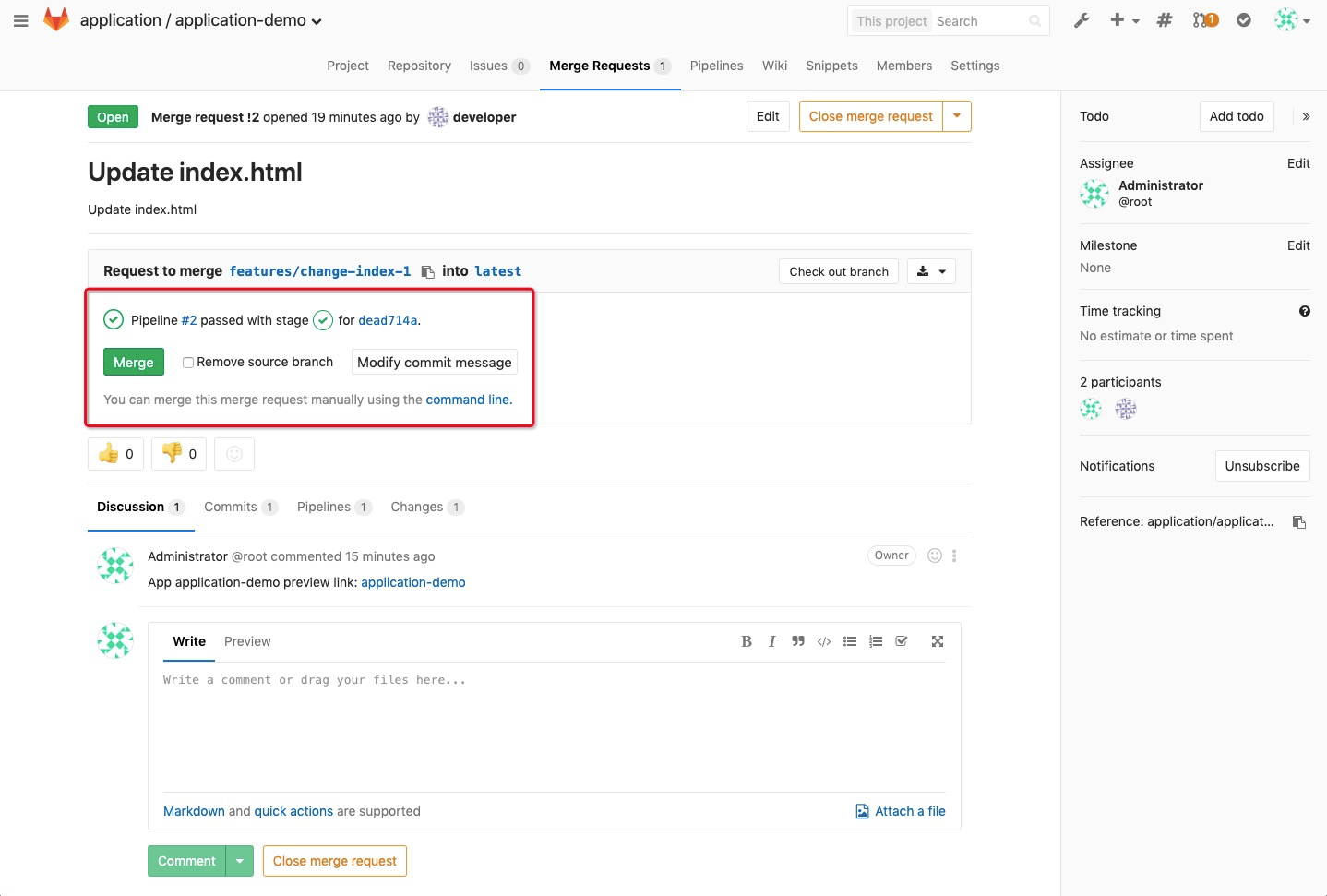Open the Repository tab

419,66
